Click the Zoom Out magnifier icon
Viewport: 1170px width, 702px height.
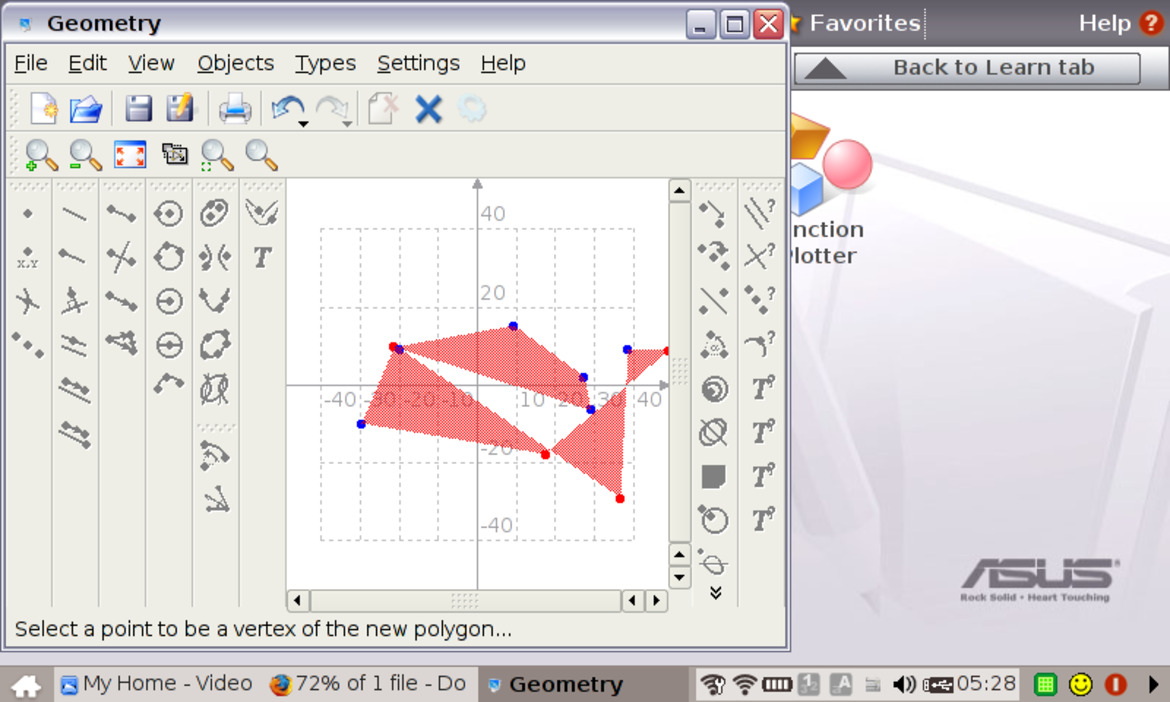click(x=85, y=155)
